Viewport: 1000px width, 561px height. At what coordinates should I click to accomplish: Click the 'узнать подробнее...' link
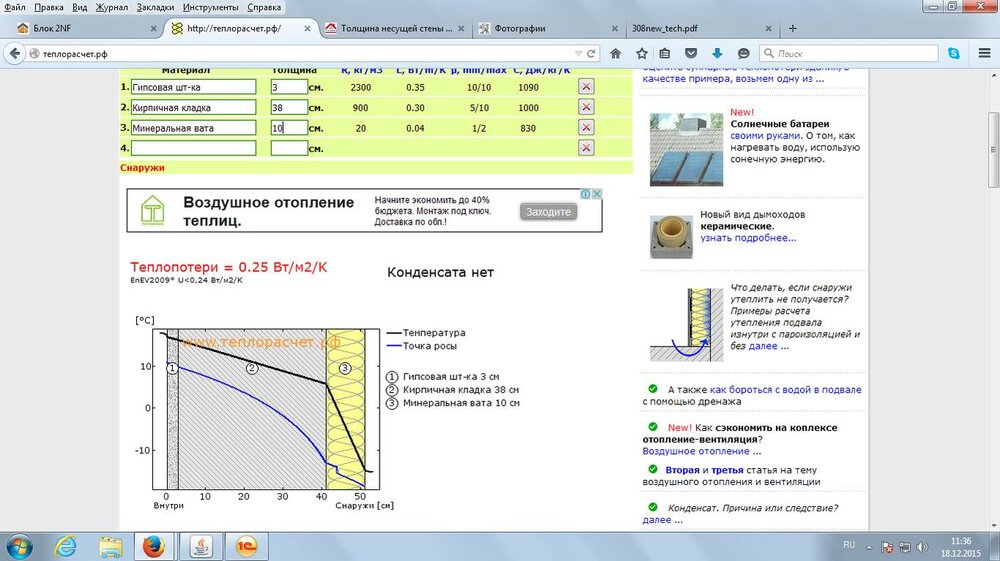pyautogui.click(x=748, y=238)
